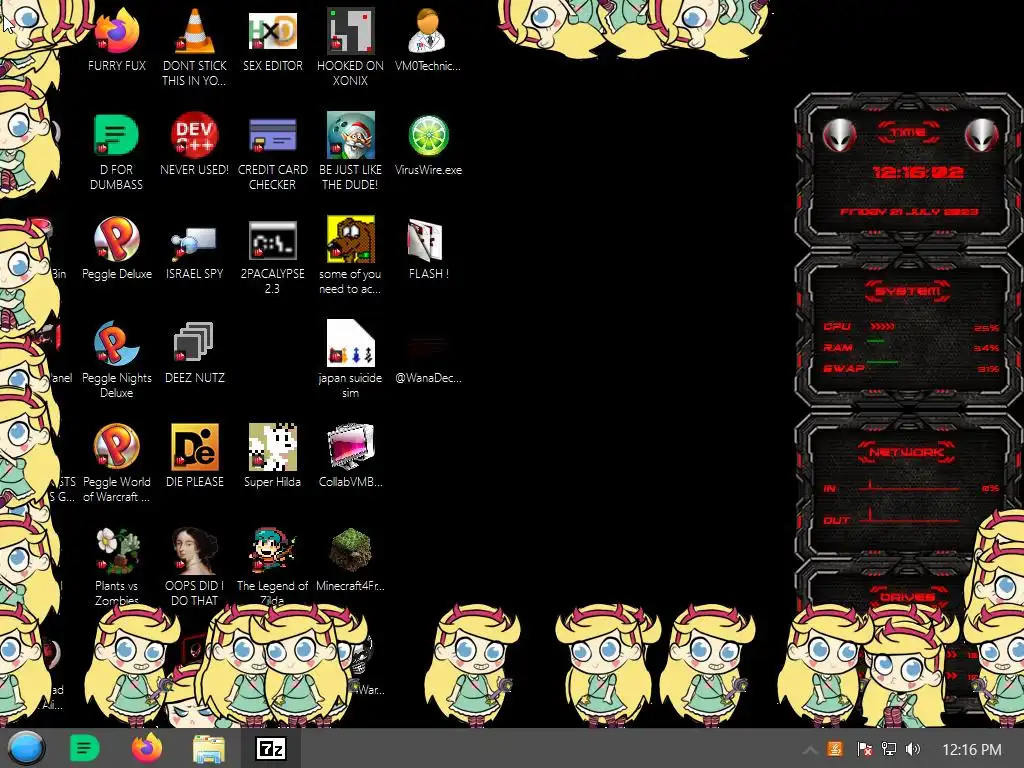Launch Peggle Deluxe shortcut
This screenshot has width=1024, height=768.
click(x=117, y=239)
